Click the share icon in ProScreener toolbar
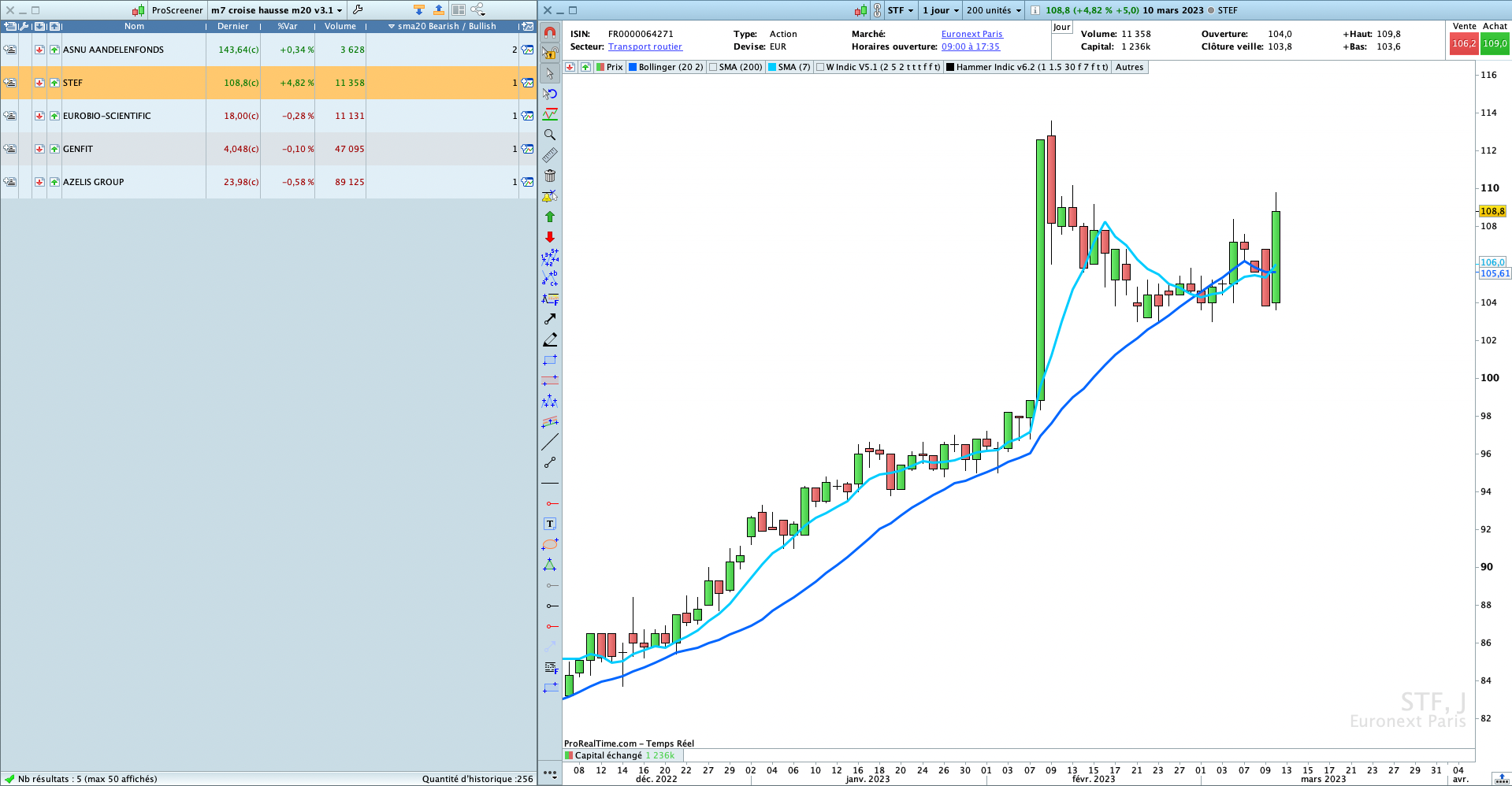The height and width of the screenshot is (786, 1512). (x=477, y=10)
